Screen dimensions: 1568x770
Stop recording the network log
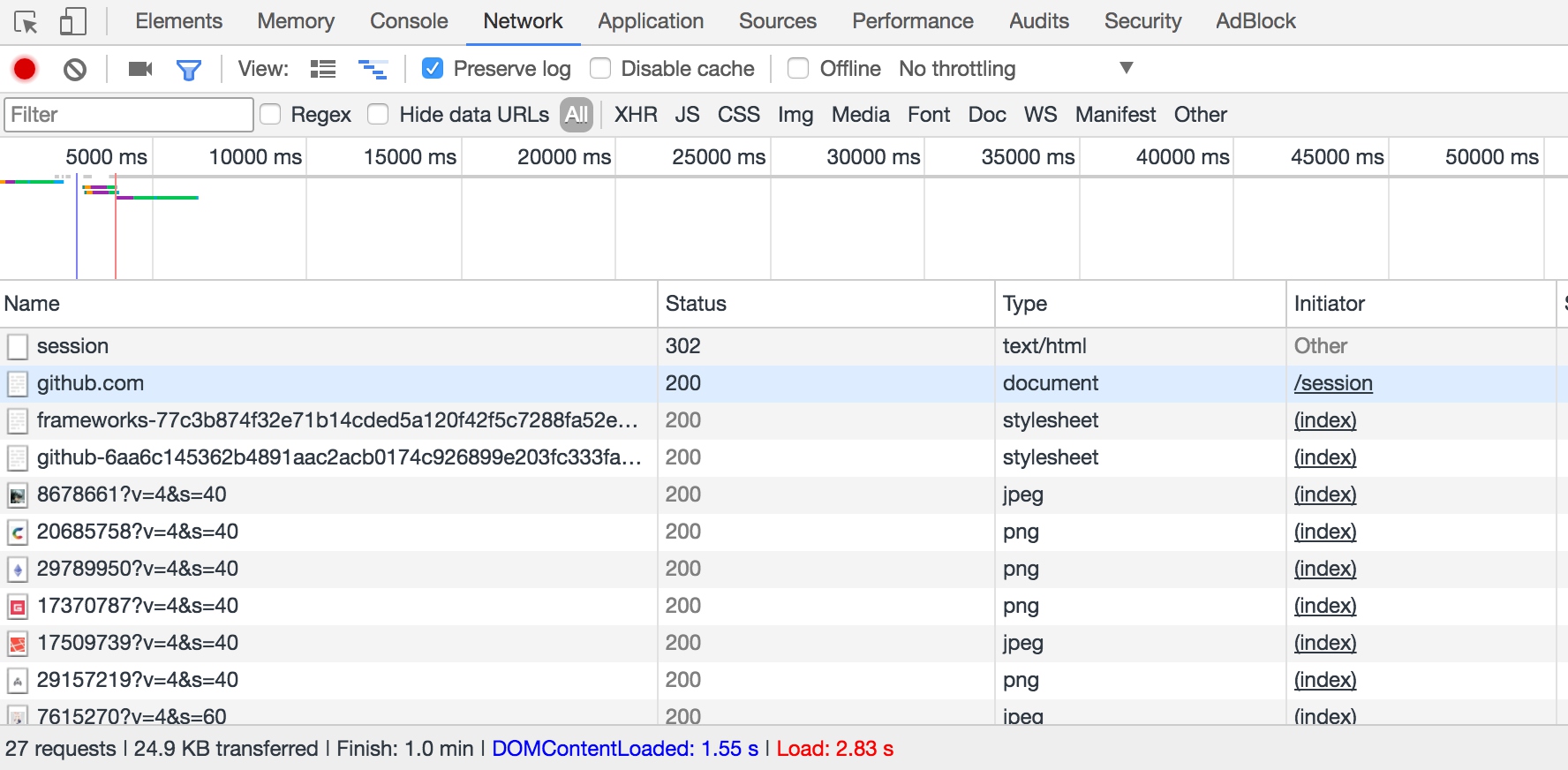pyautogui.click(x=25, y=69)
